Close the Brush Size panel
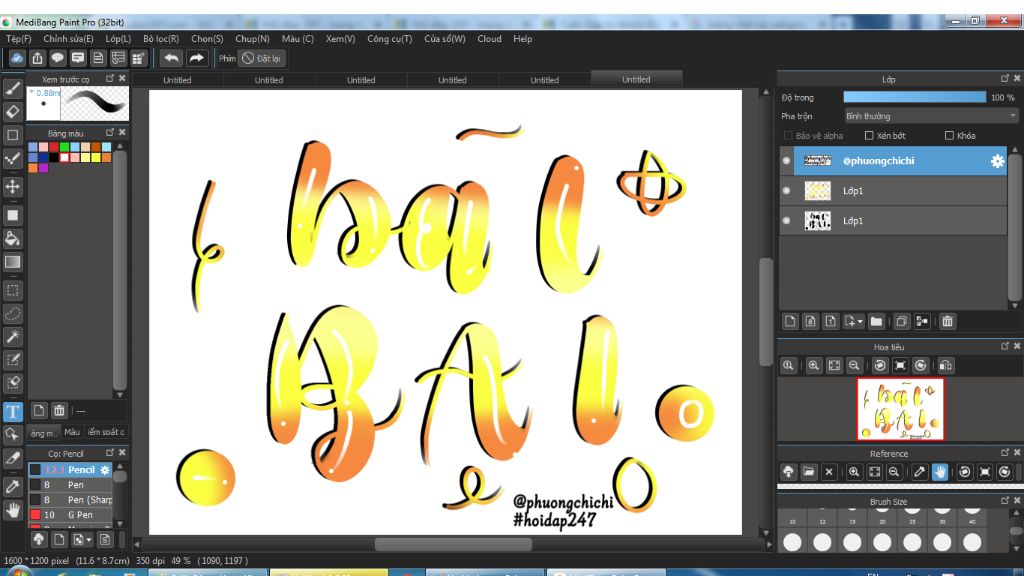 coord(1017,501)
